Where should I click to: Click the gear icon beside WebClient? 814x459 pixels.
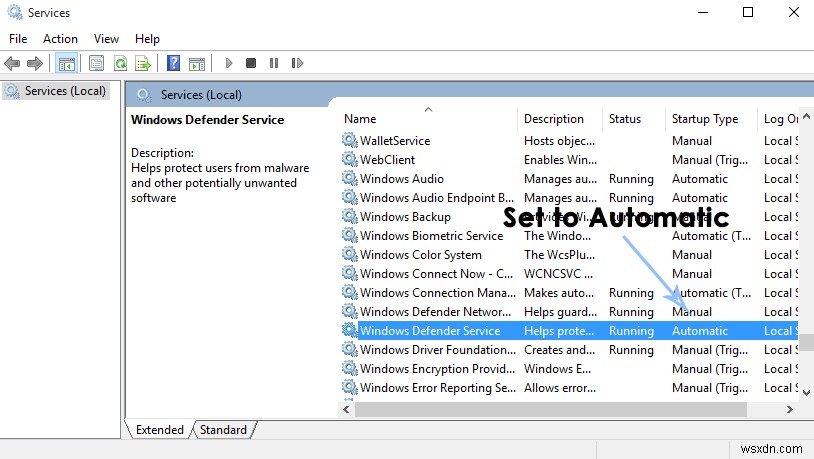coord(350,159)
